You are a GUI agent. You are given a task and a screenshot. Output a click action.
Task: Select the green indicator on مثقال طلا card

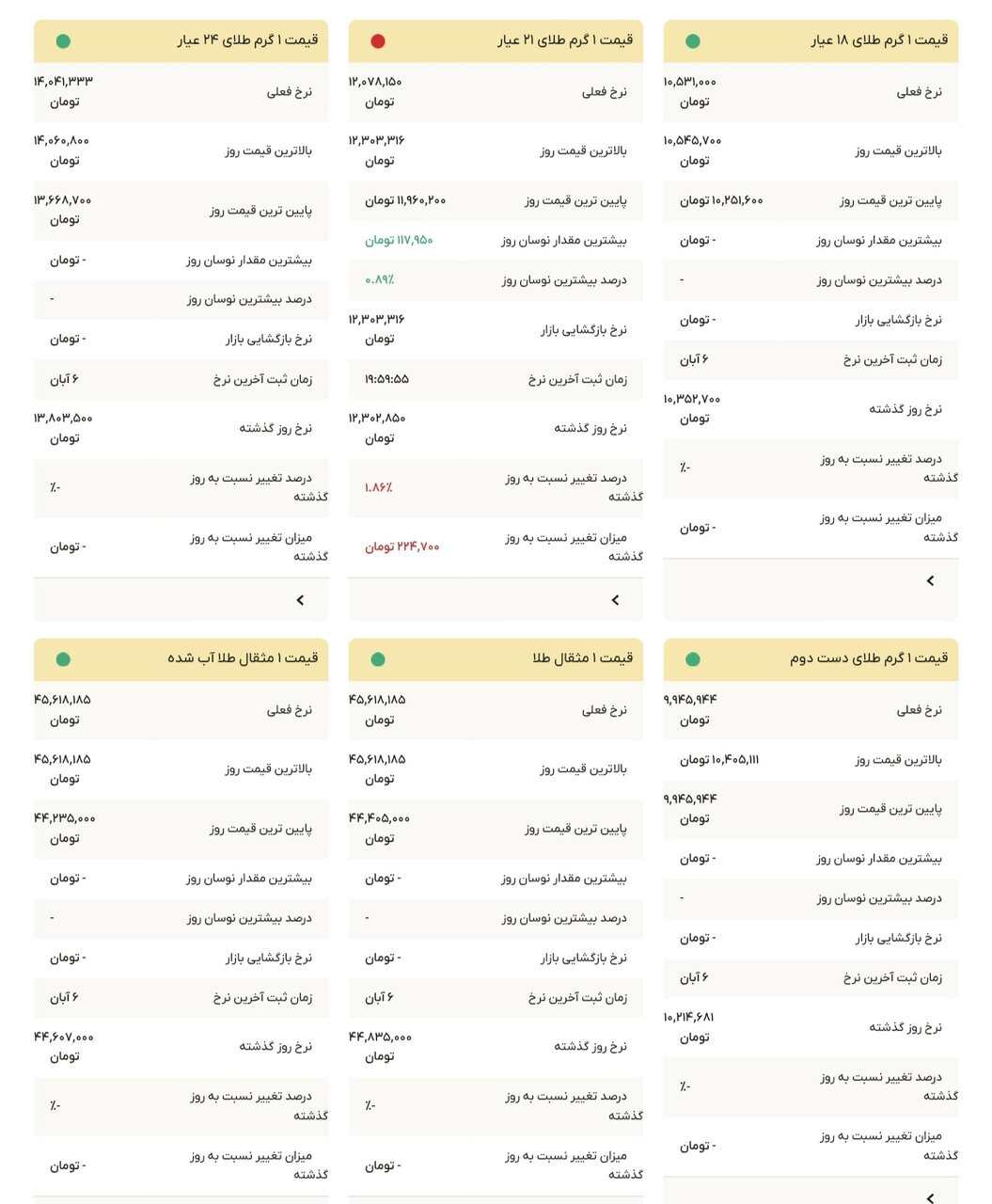[x=379, y=659]
